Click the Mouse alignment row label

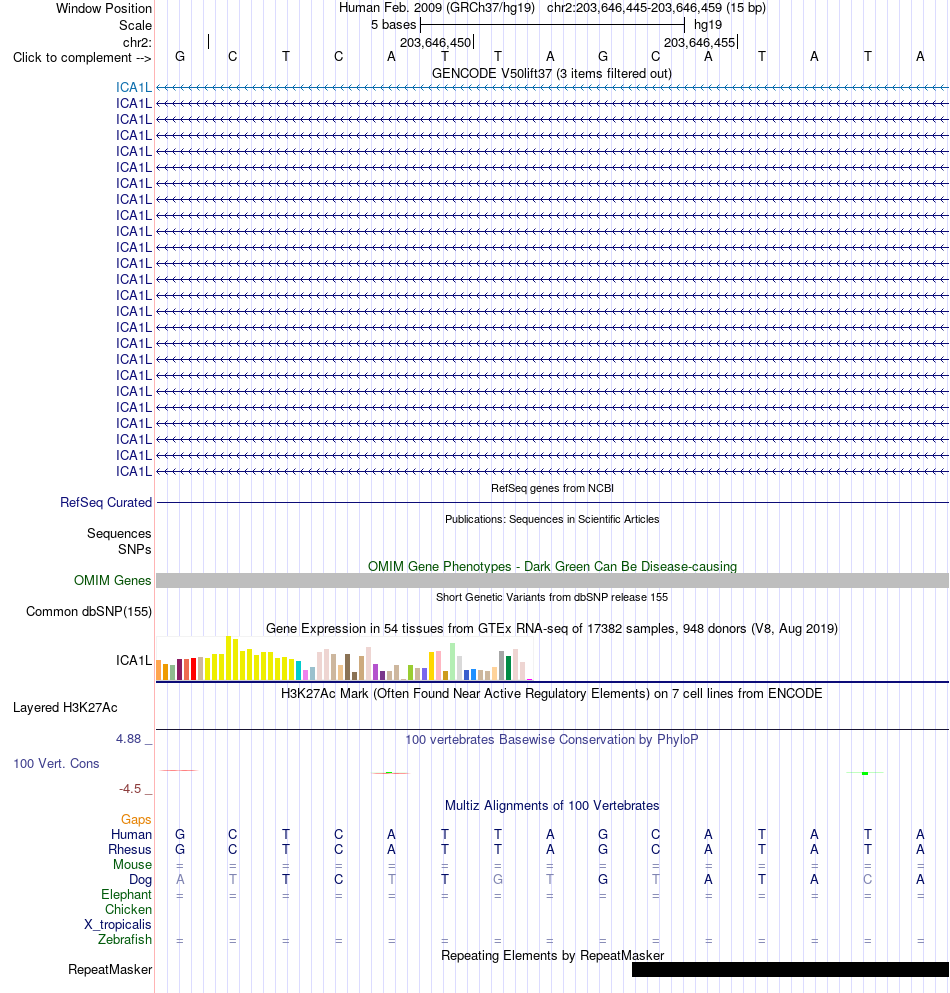[x=132, y=864]
